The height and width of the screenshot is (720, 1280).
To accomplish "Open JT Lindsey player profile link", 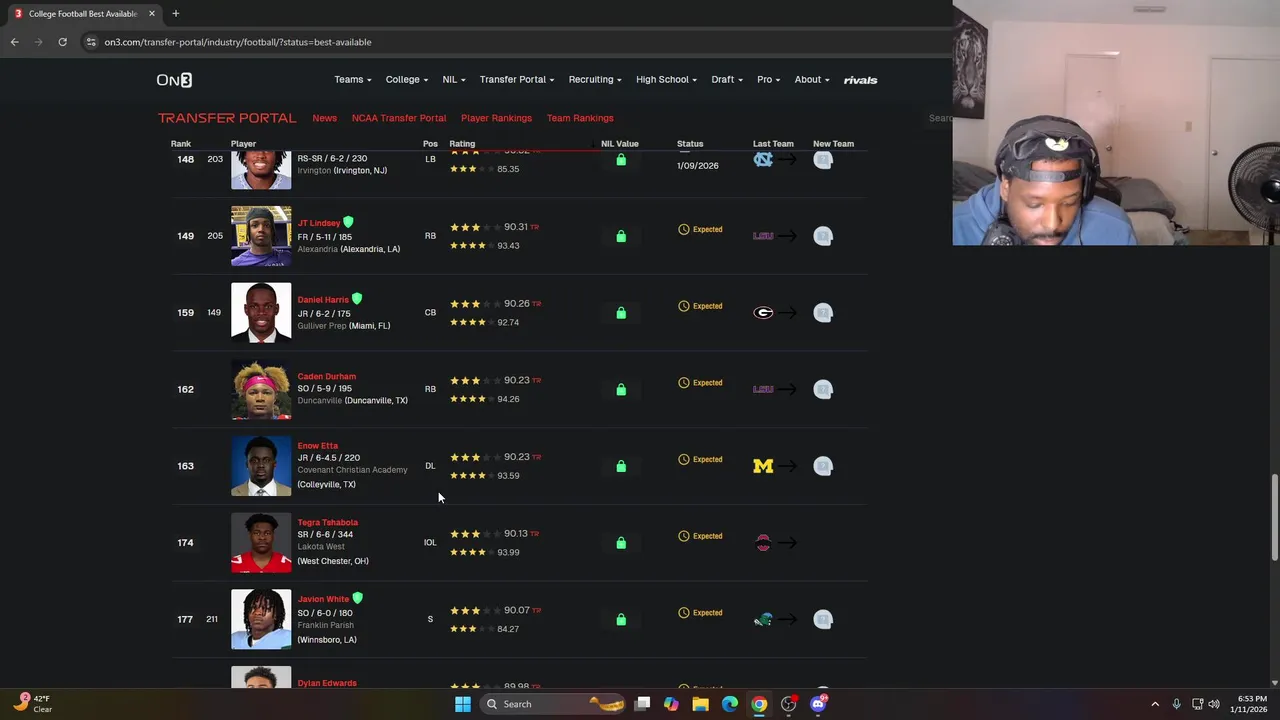I will (x=319, y=223).
